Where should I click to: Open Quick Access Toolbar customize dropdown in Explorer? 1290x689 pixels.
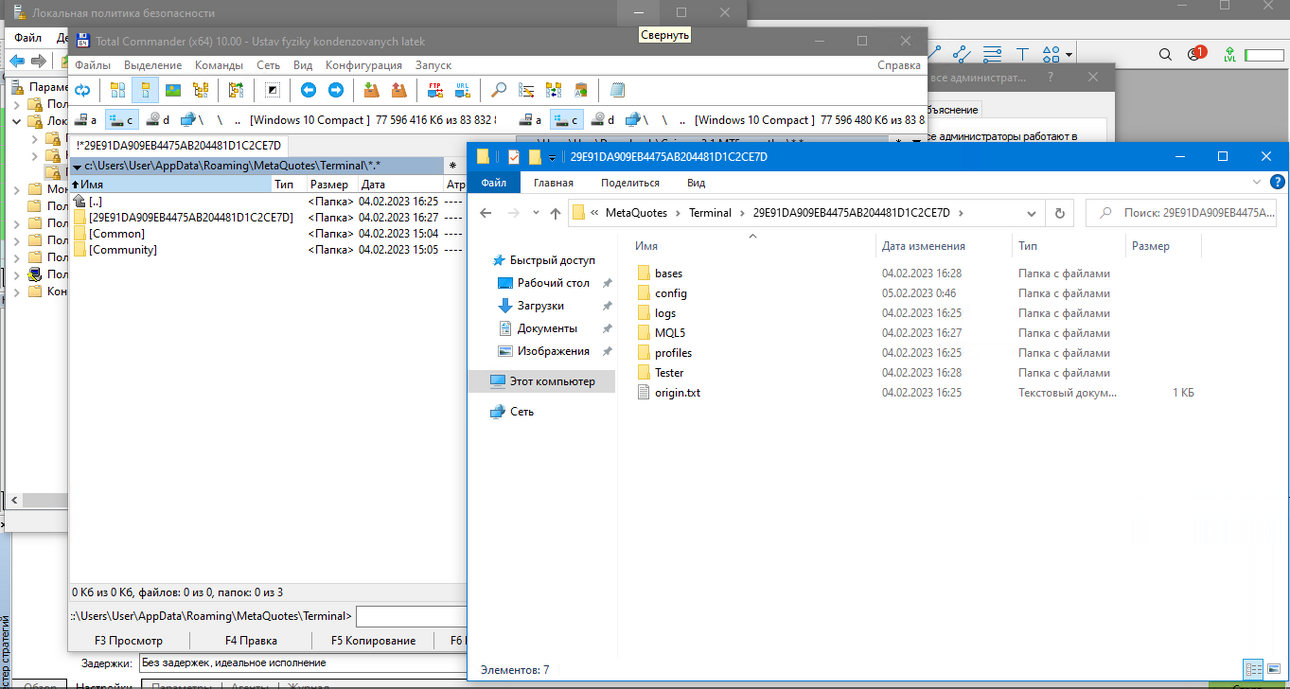(x=551, y=158)
